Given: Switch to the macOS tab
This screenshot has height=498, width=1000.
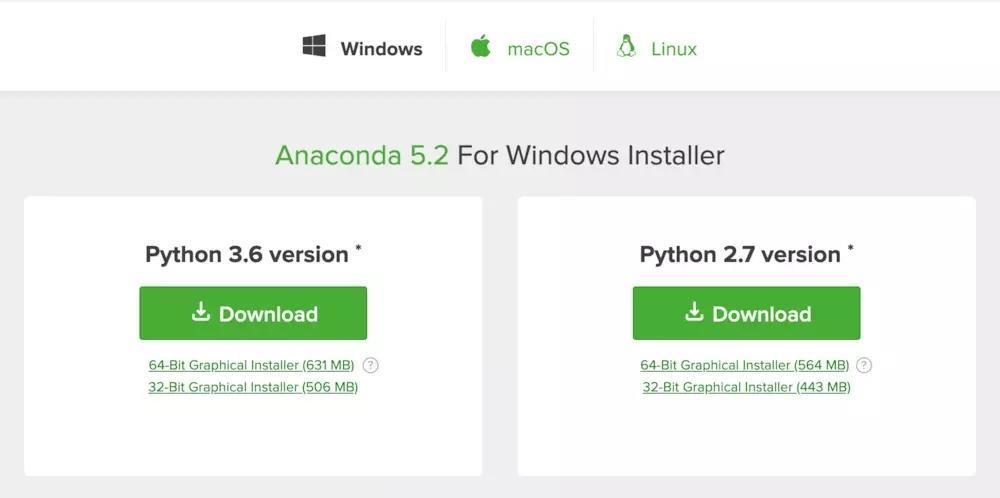Looking at the screenshot, I should tap(538, 48).
